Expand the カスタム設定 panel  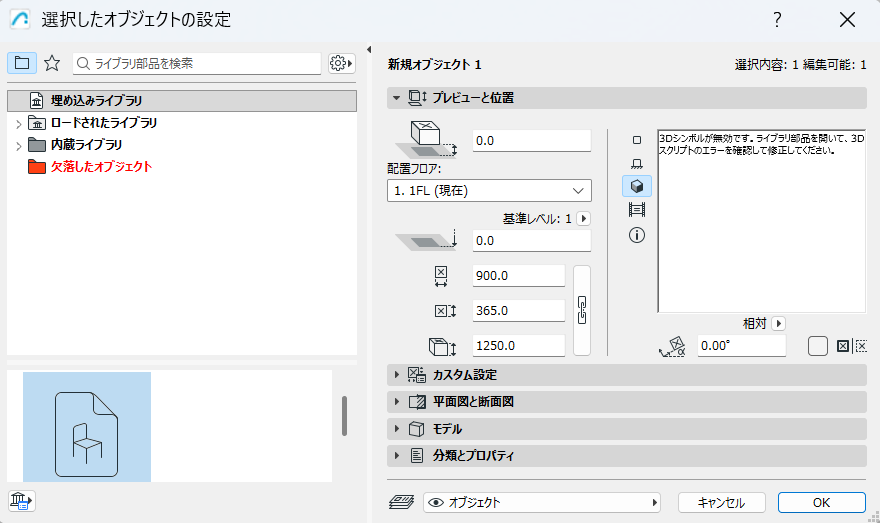pos(627,375)
